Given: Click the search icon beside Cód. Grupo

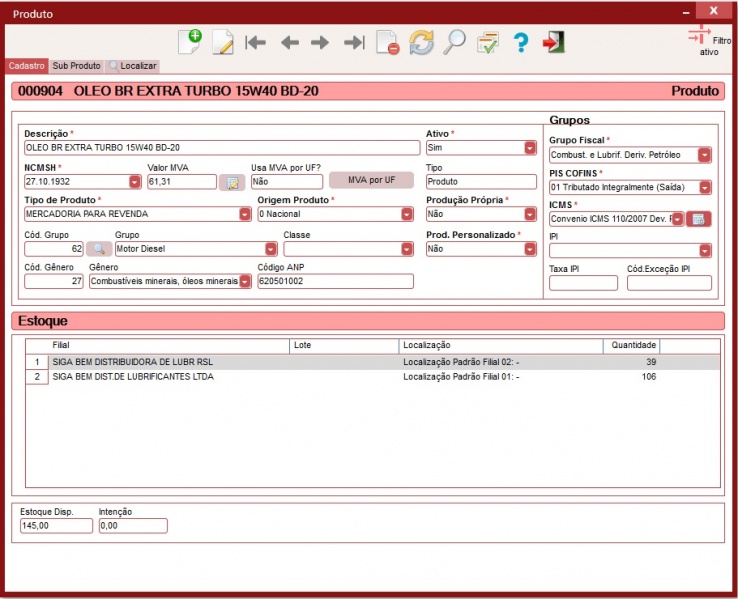Looking at the screenshot, I should (x=99, y=249).
